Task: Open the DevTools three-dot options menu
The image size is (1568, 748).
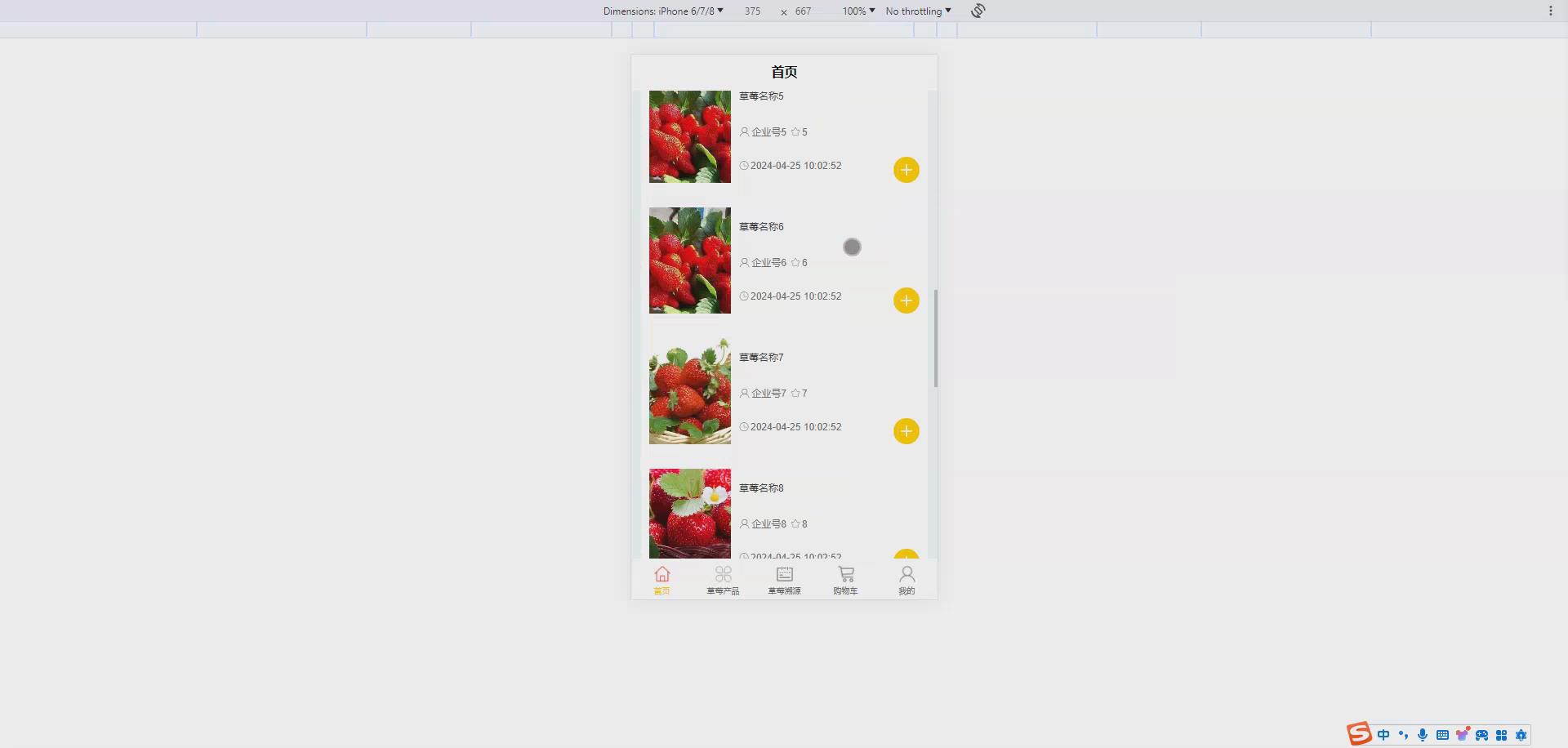Action: (x=1551, y=10)
